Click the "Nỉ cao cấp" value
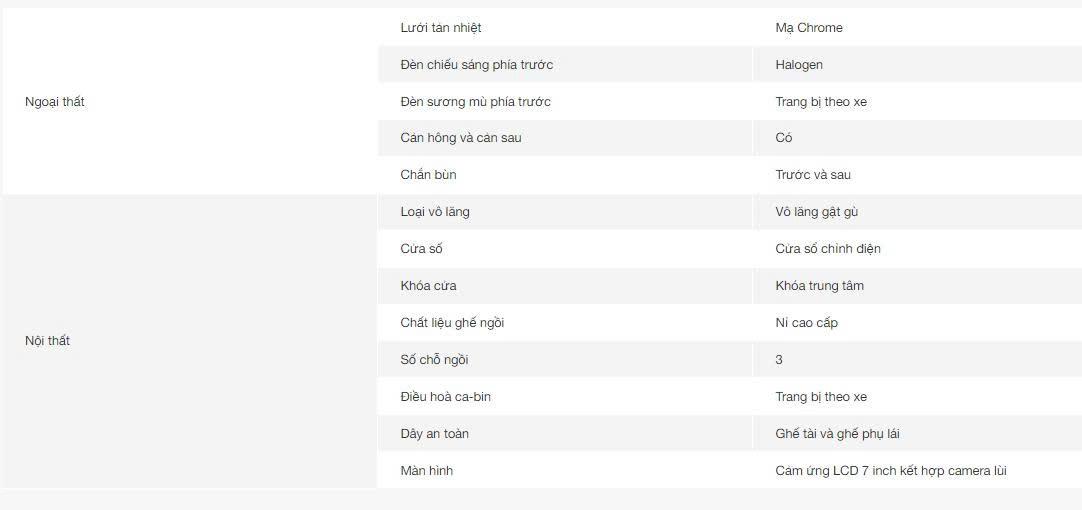 coord(807,323)
